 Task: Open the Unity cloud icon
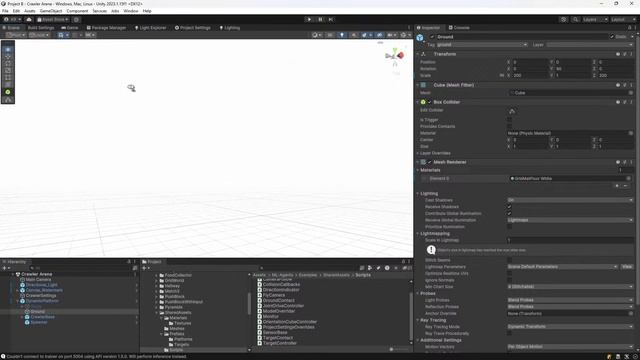point(29,19)
